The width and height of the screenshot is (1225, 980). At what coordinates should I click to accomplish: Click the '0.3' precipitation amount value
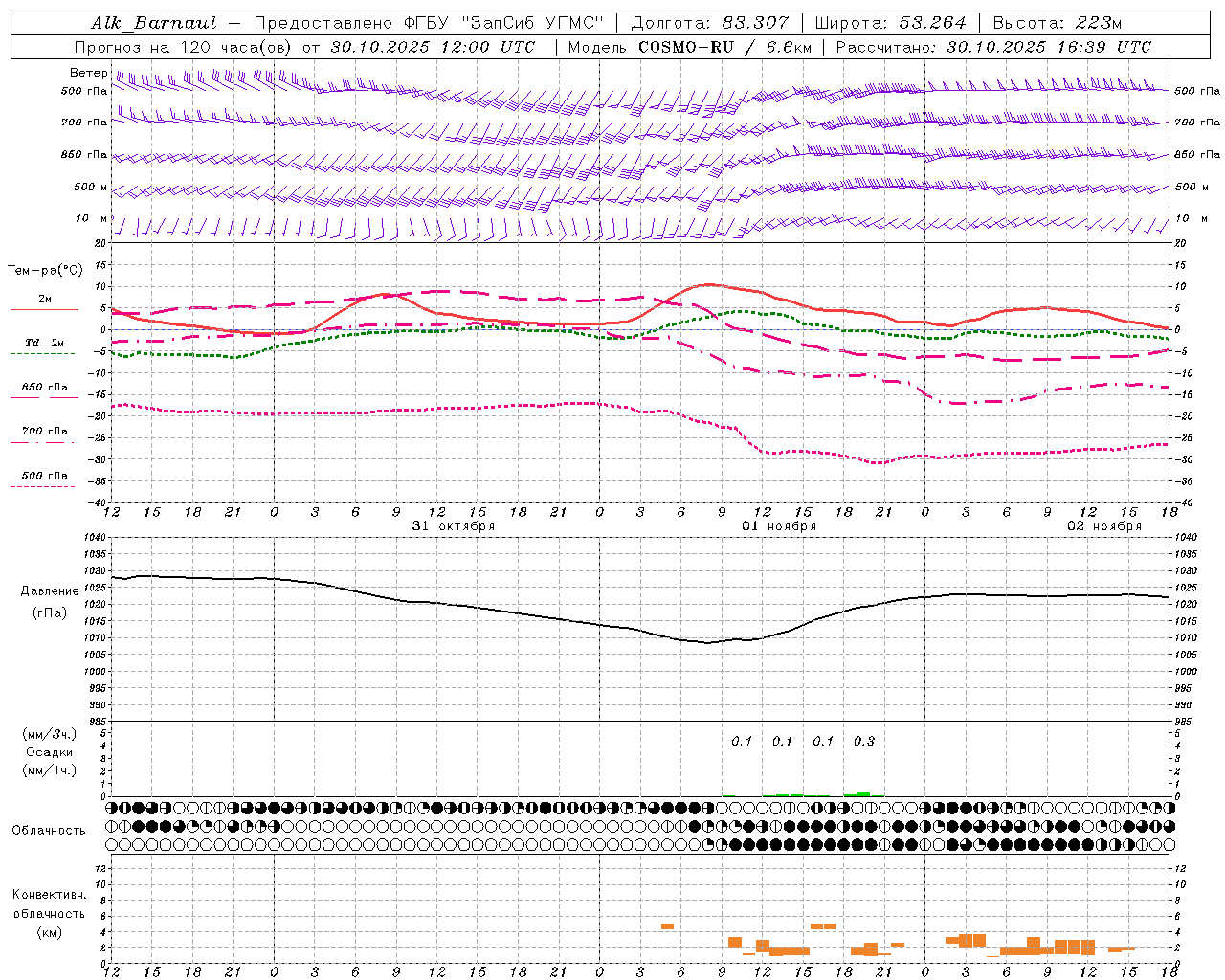[864, 742]
